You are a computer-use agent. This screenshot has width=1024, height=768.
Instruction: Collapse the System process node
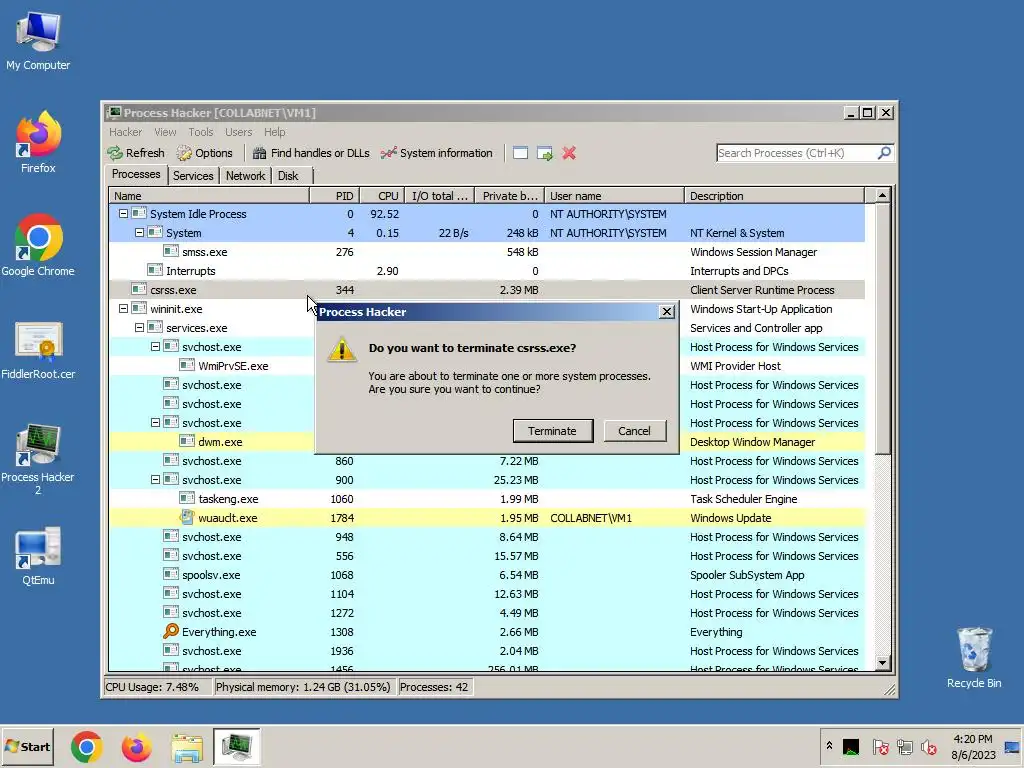click(139, 232)
